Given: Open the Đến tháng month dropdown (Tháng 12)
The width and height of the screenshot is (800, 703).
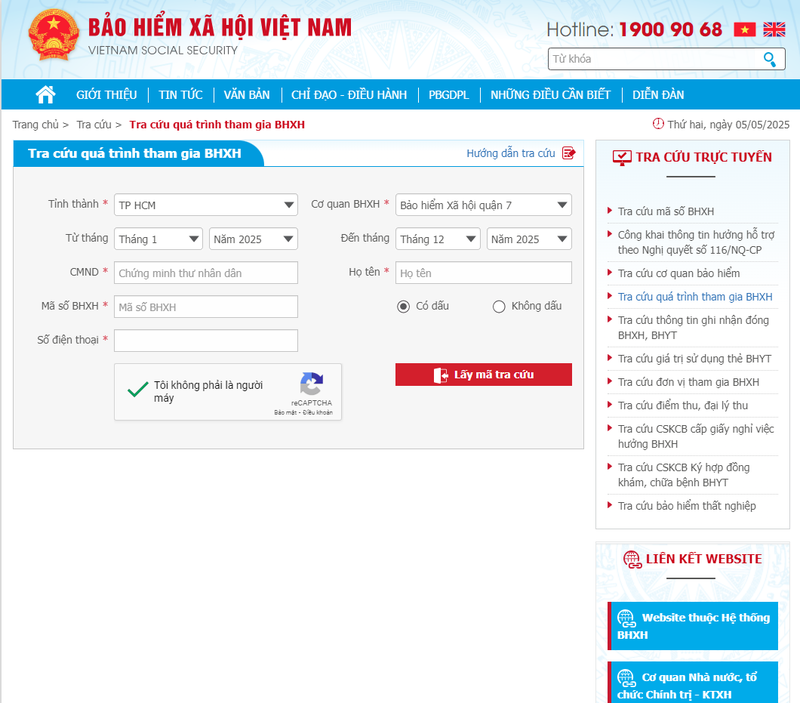Looking at the screenshot, I should click(438, 239).
